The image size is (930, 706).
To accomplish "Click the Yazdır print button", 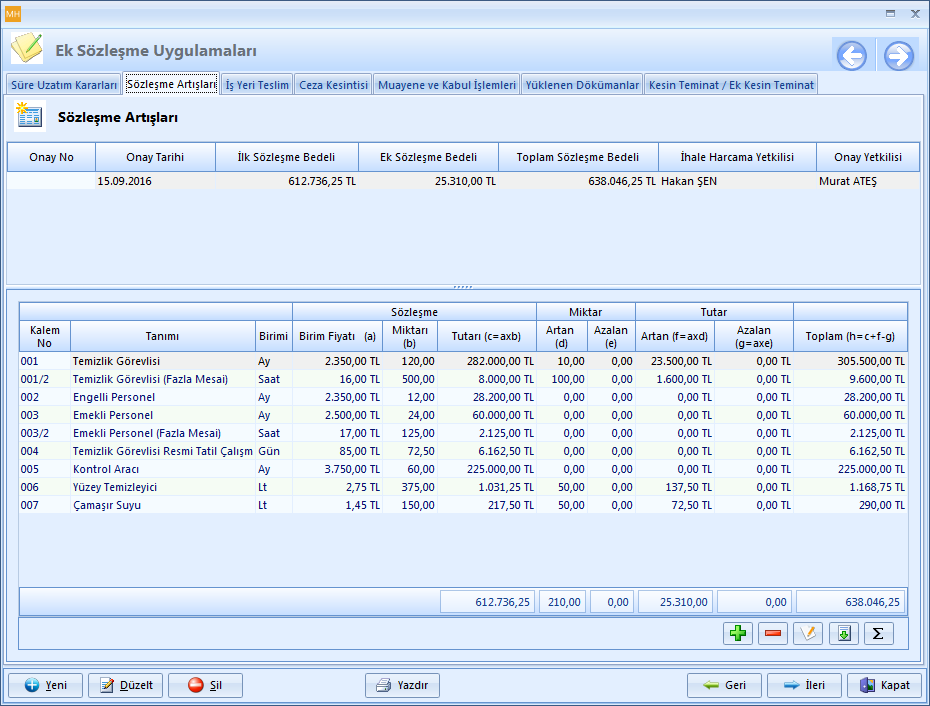I will [x=402, y=685].
